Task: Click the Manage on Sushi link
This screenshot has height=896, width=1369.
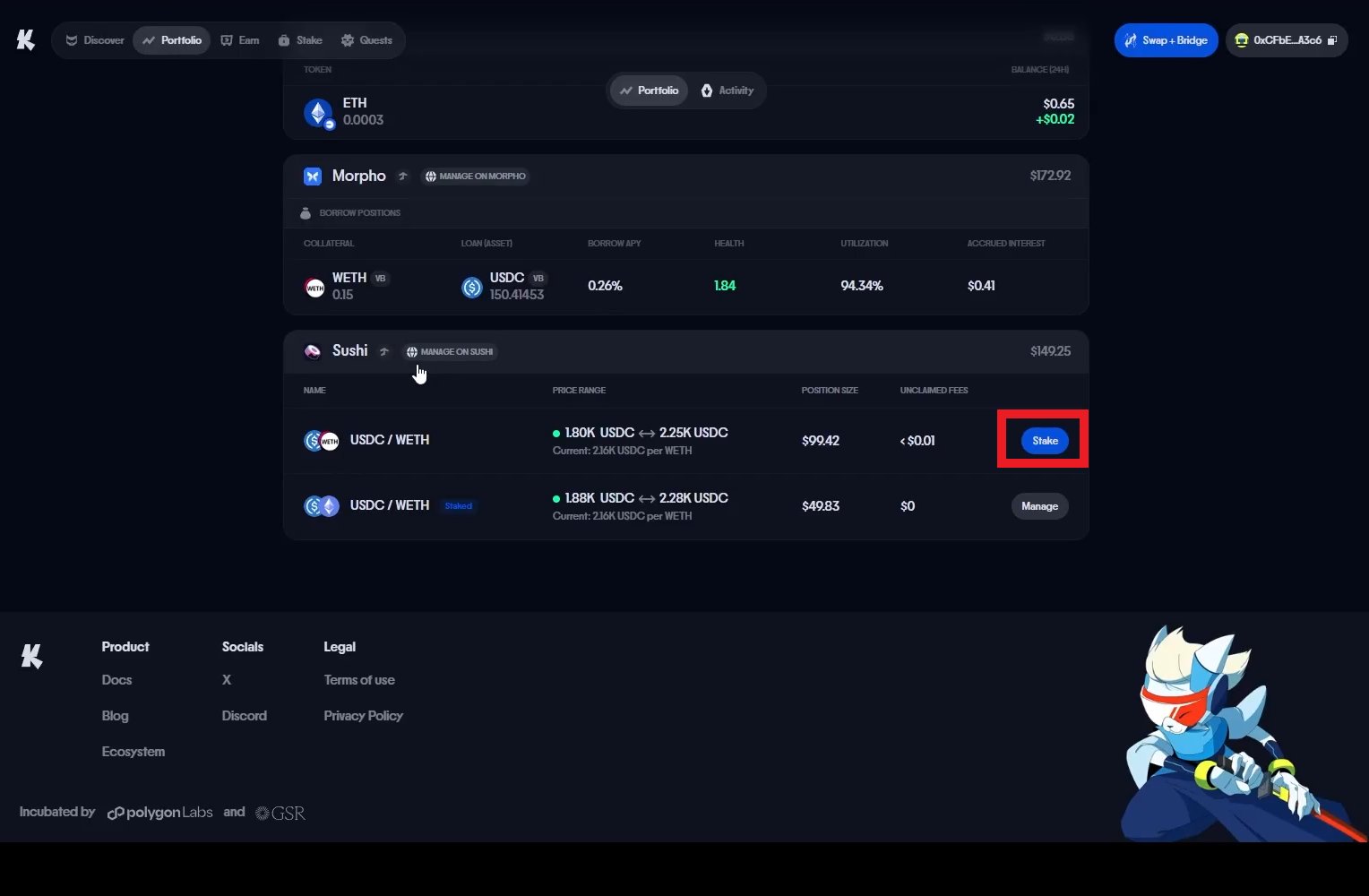Action: (449, 352)
